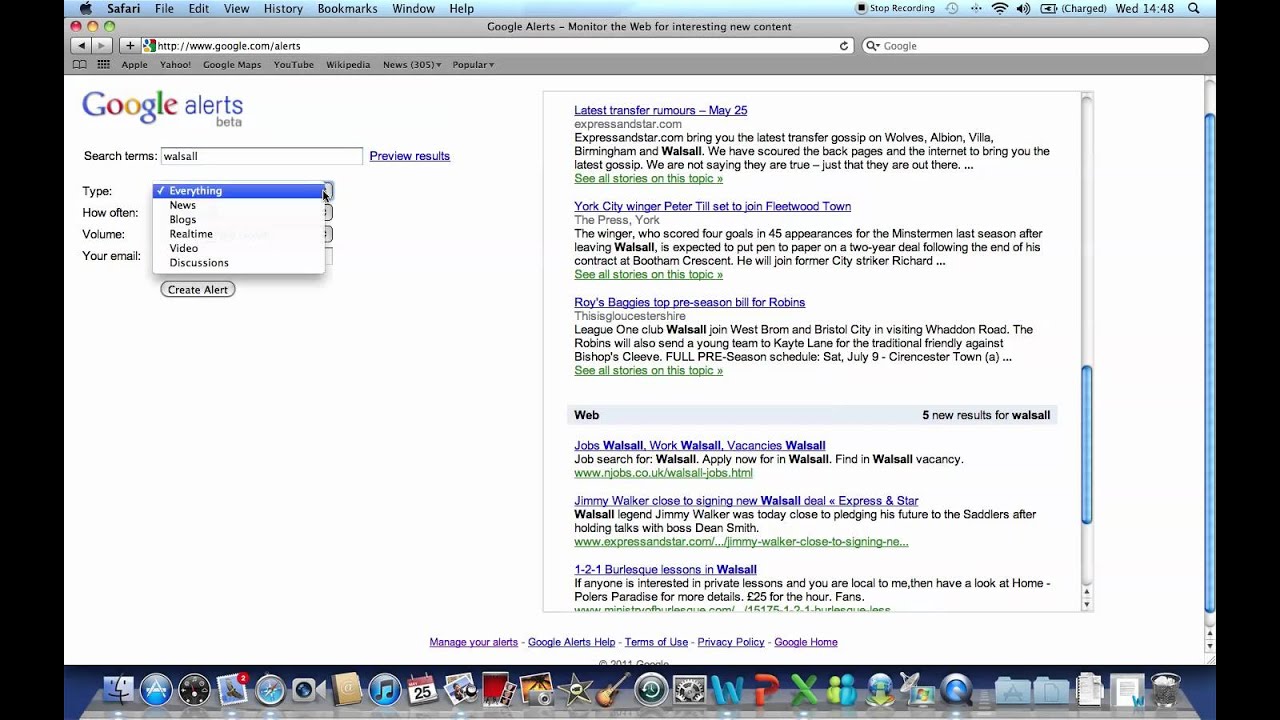1280x720 pixels.
Task: Open the Preview results link
Action: point(410,156)
